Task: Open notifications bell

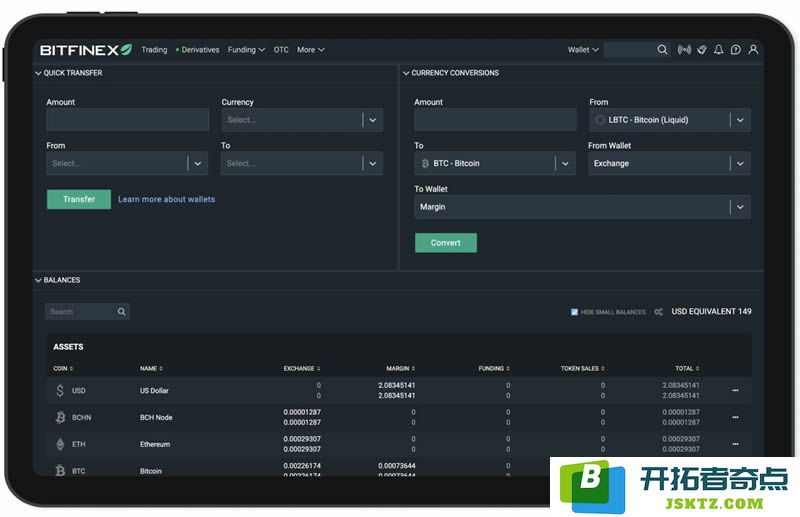Action: [718, 50]
